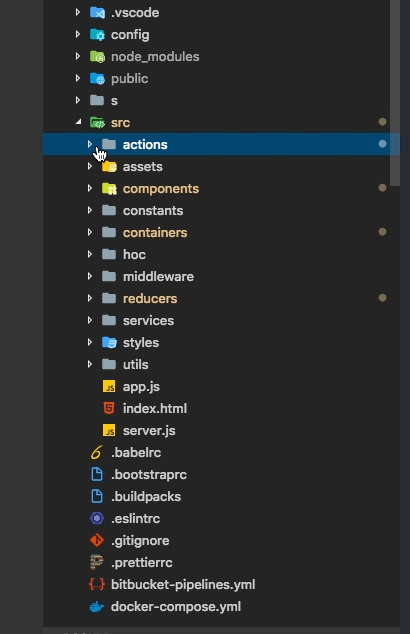Expand the config folder arrow

pyautogui.click(x=78, y=34)
